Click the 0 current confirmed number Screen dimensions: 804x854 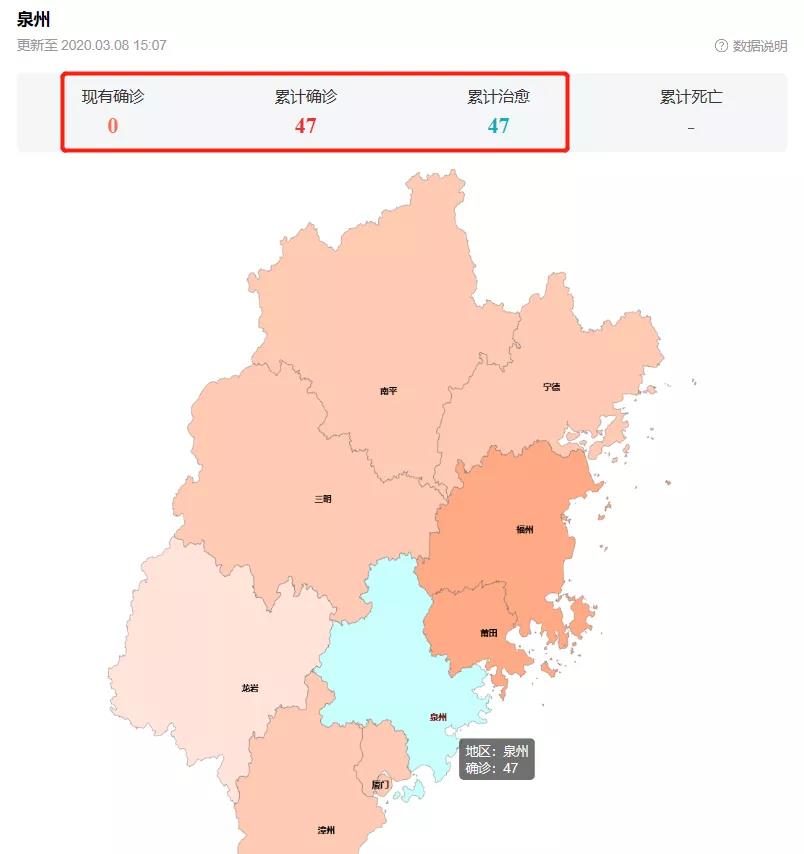[x=113, y=126]
